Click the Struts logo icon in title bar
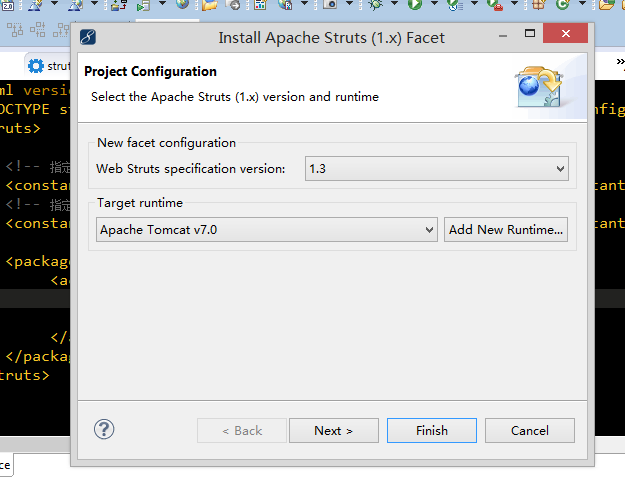 tap(88, 37)
